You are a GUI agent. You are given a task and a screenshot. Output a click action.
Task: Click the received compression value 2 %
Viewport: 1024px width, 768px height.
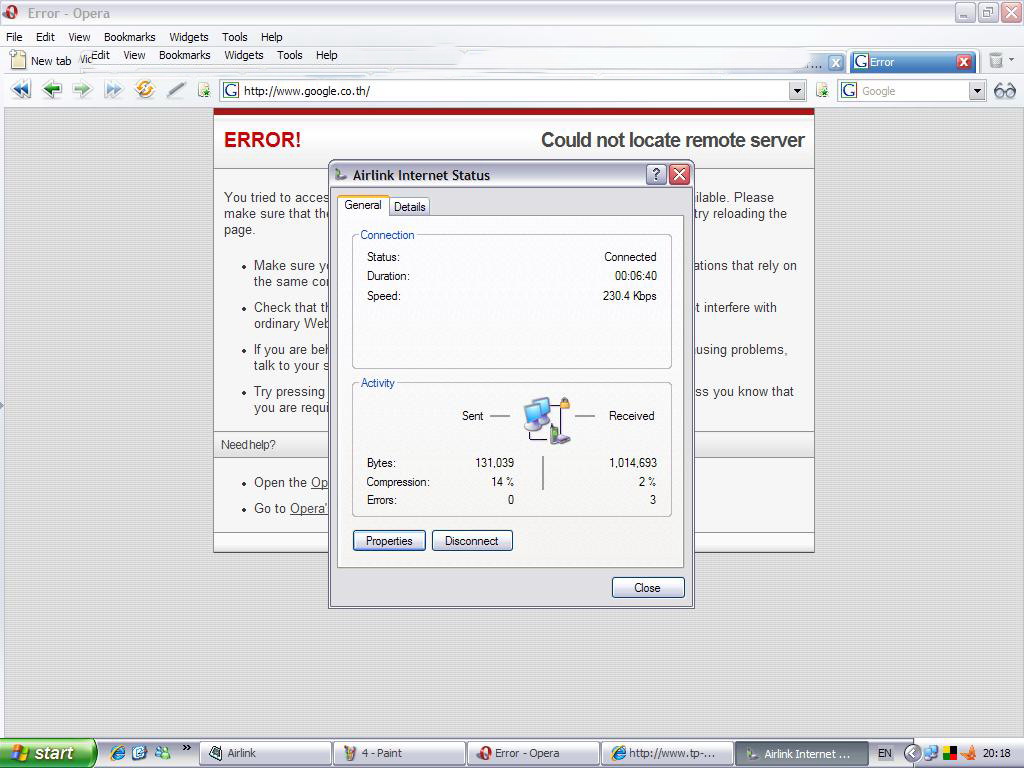coord(647,481)
